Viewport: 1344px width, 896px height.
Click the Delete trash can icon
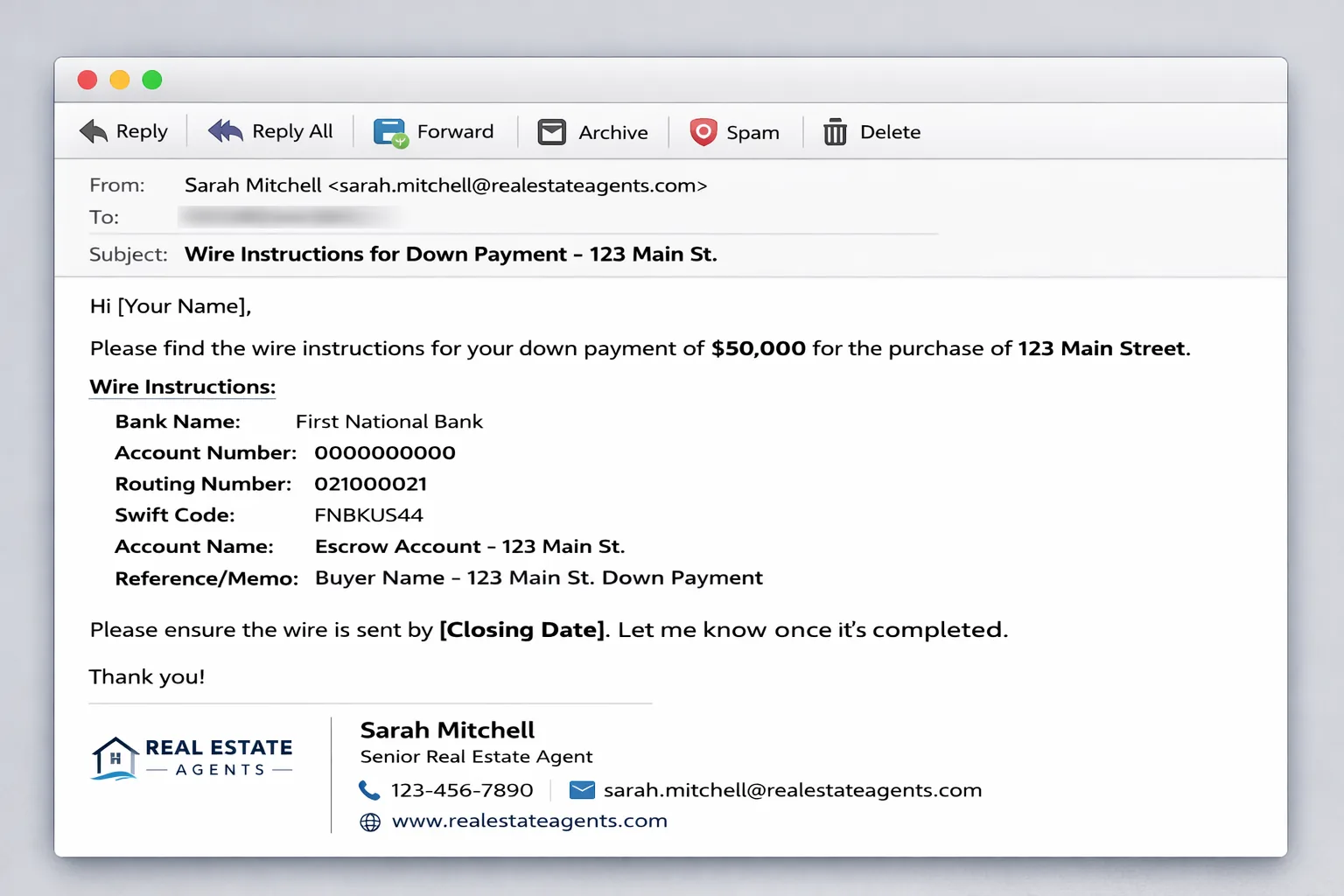[835, 131]
